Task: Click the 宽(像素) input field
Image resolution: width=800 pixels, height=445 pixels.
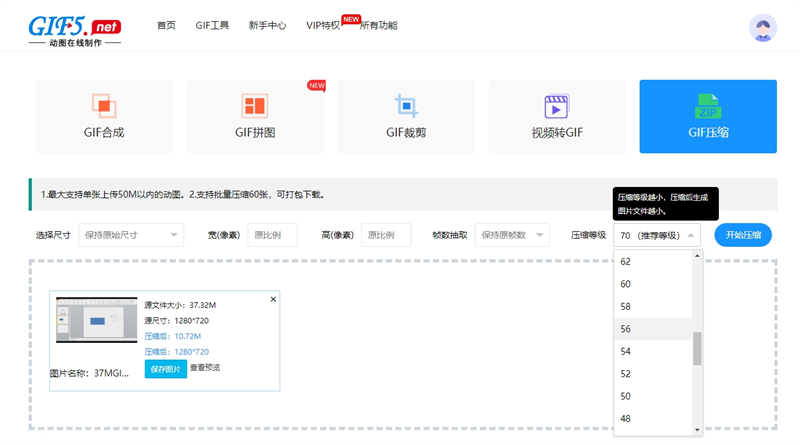Action: click(272, 235)
